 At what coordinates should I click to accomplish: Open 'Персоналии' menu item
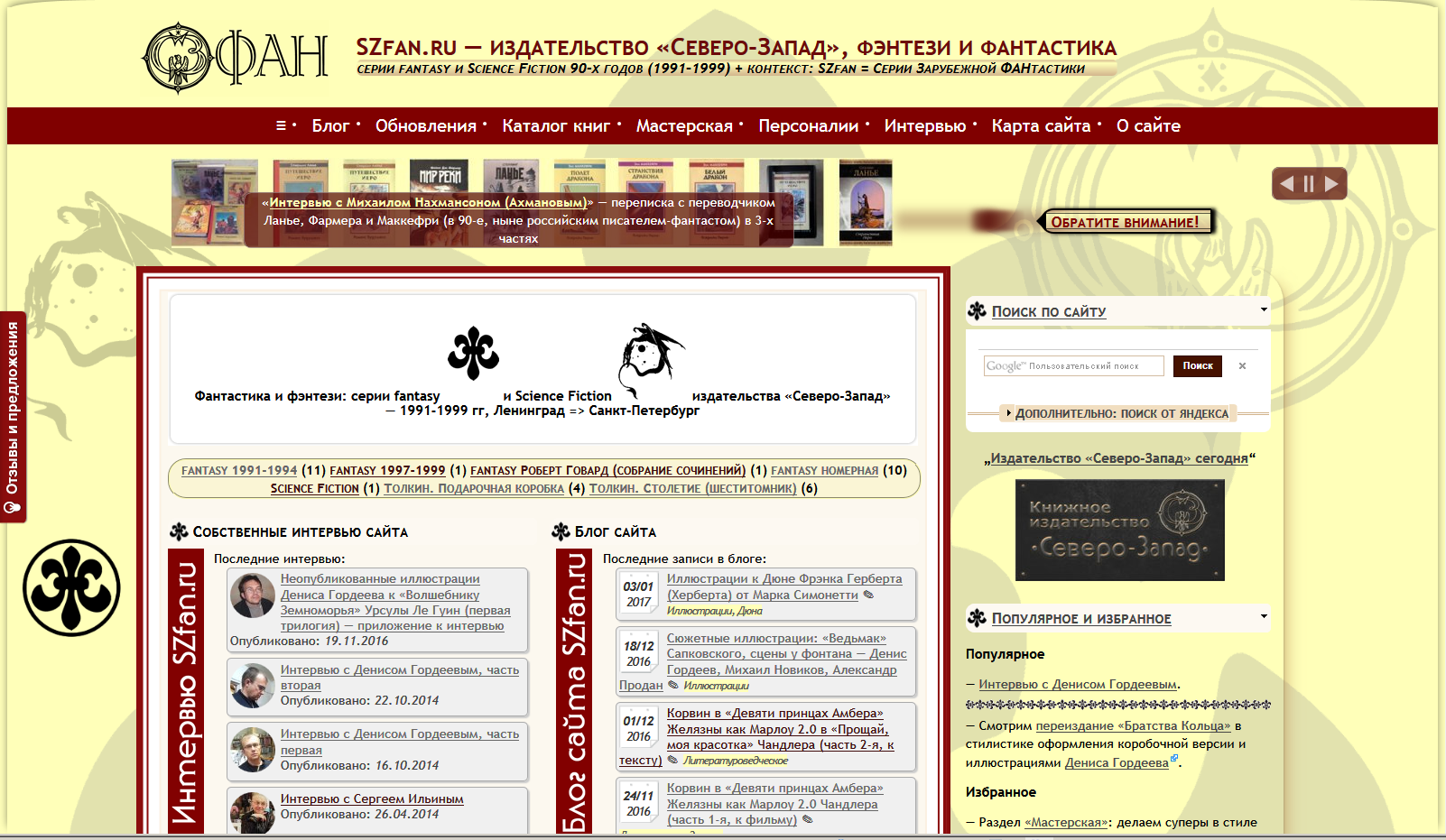(808, 126)
